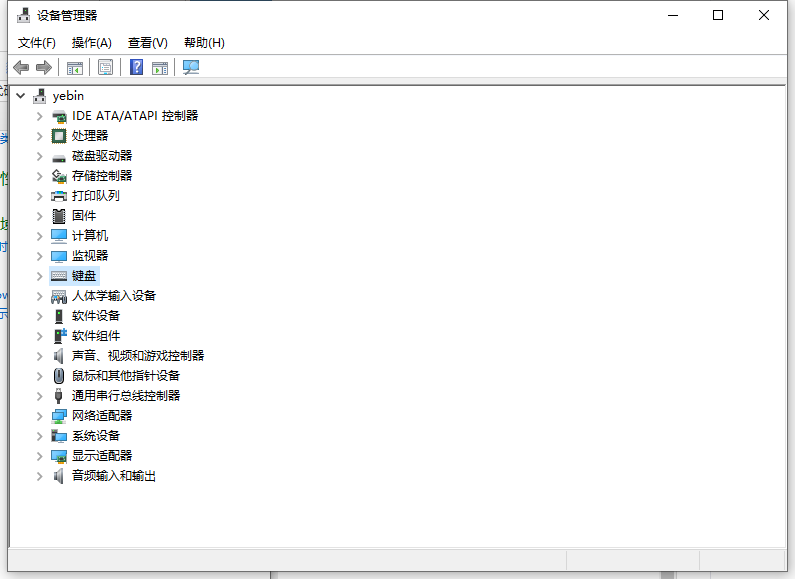Click the 处理器 processor icon
This screenshot has height=579, width=795.
click(59, 136)
